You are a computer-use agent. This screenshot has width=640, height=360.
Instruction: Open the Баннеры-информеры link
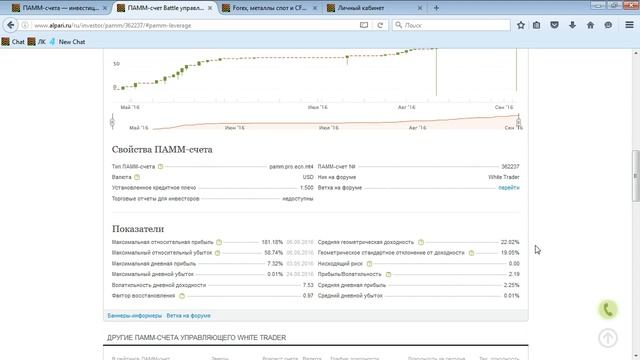(x=135, y=316)
